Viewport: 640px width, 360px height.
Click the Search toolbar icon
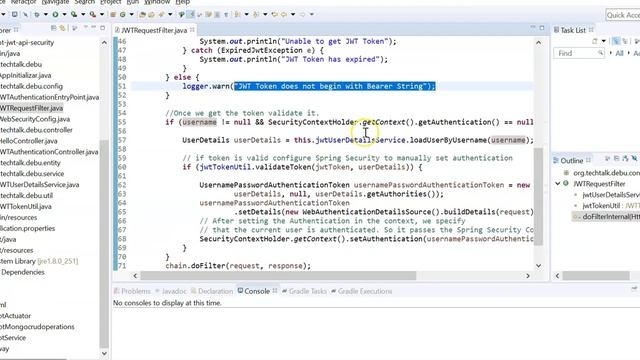(161, 14)
